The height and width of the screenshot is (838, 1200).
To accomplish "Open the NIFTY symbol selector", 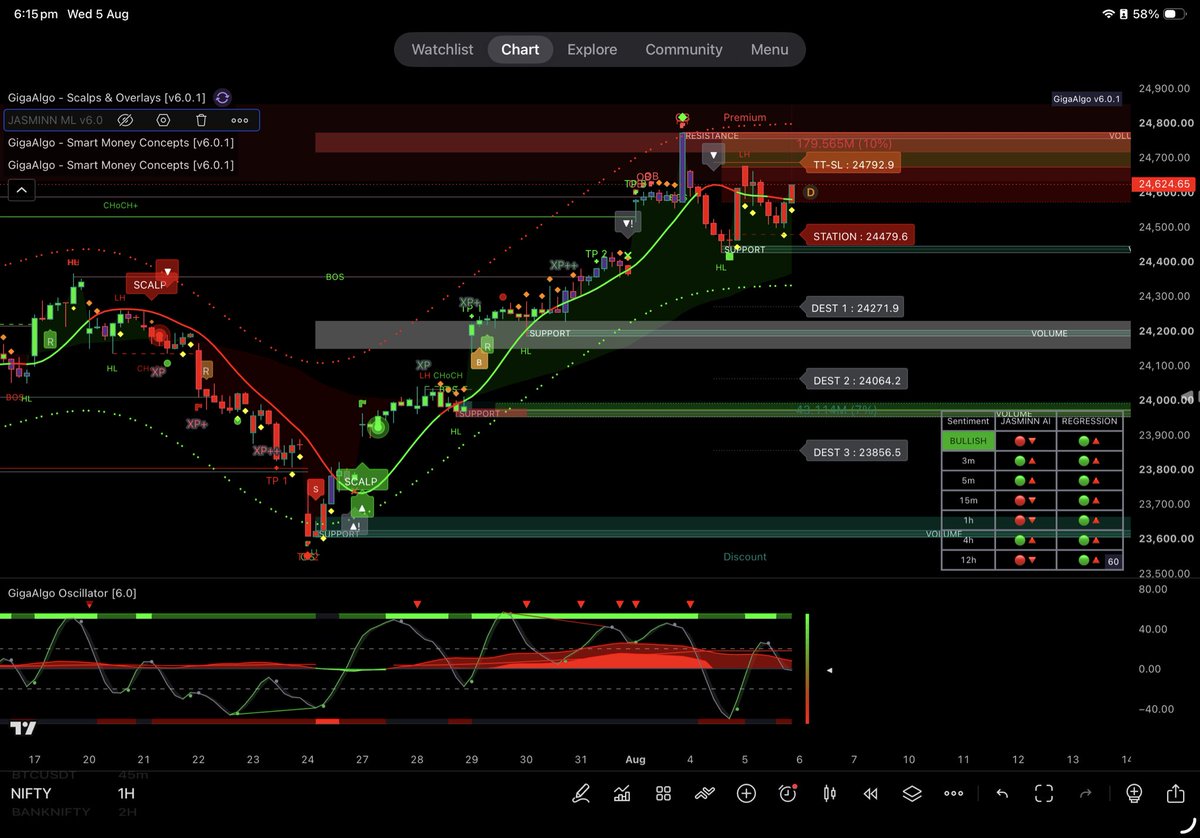I will click(x=31, y=794).
